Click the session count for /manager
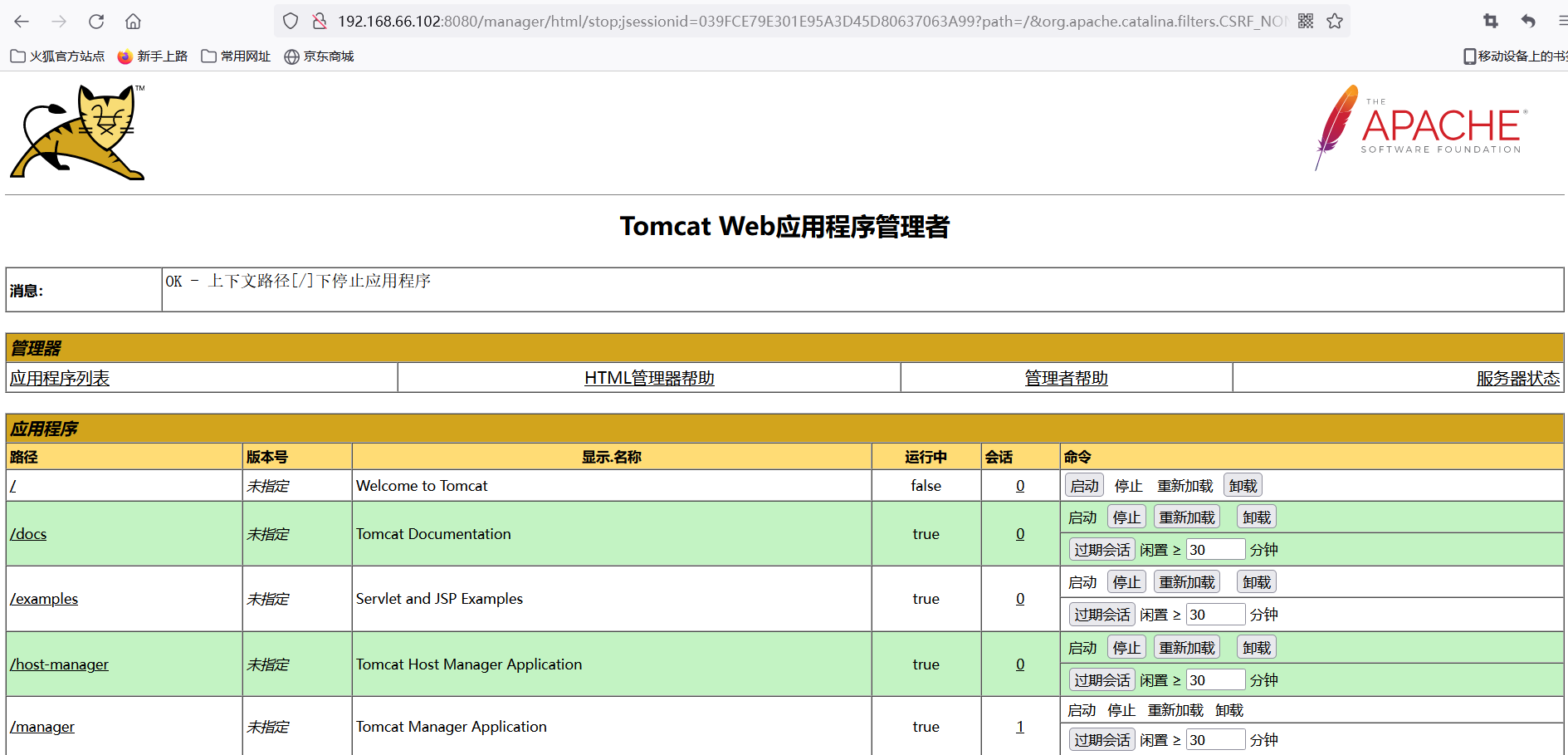Screen dimensions: 1568x755 (x=1020, y=727)
